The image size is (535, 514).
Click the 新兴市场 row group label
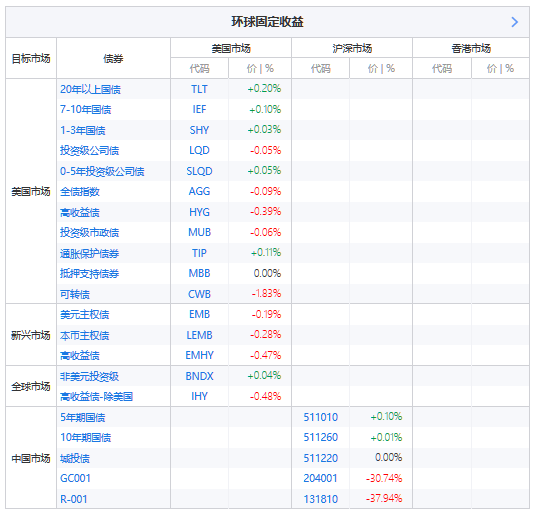coord(31,335)
